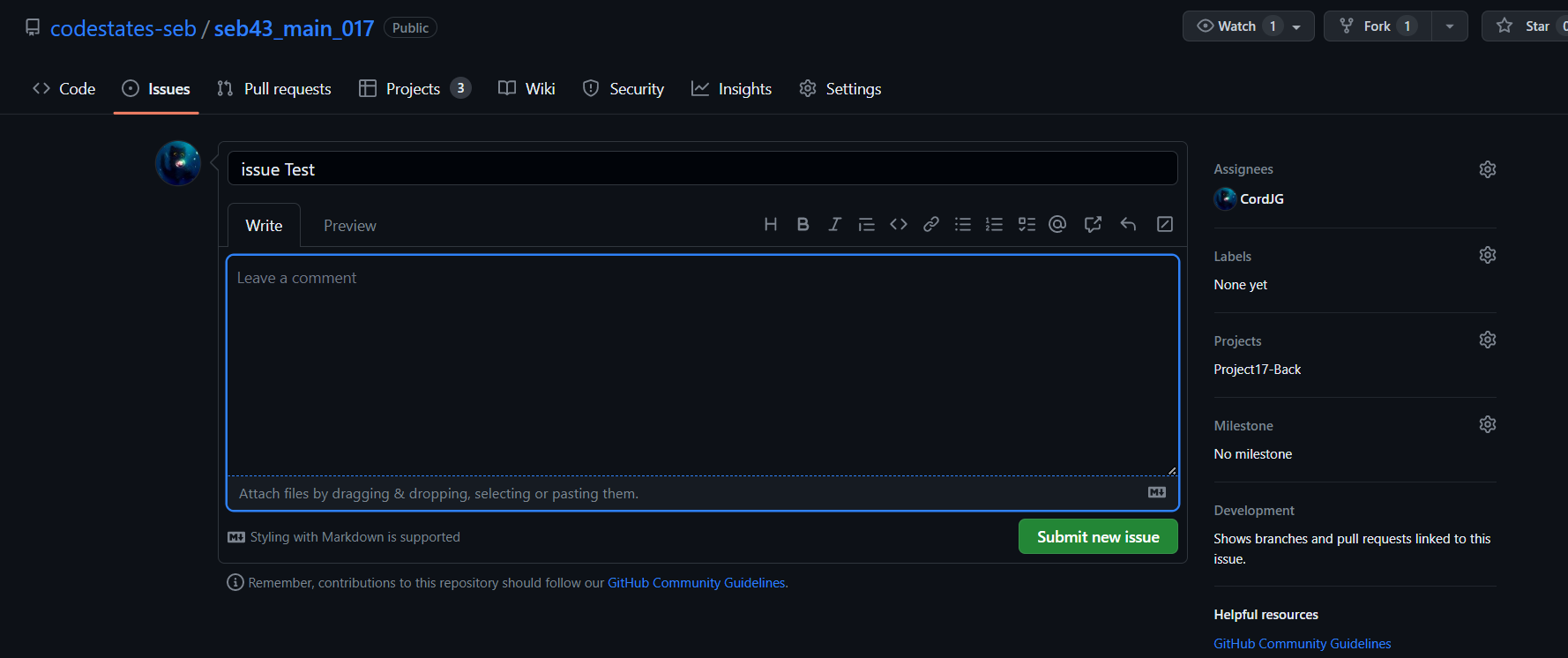Insert code formatting icon
This screenshot has height=658, width=1568.
[x=899, y=224]
